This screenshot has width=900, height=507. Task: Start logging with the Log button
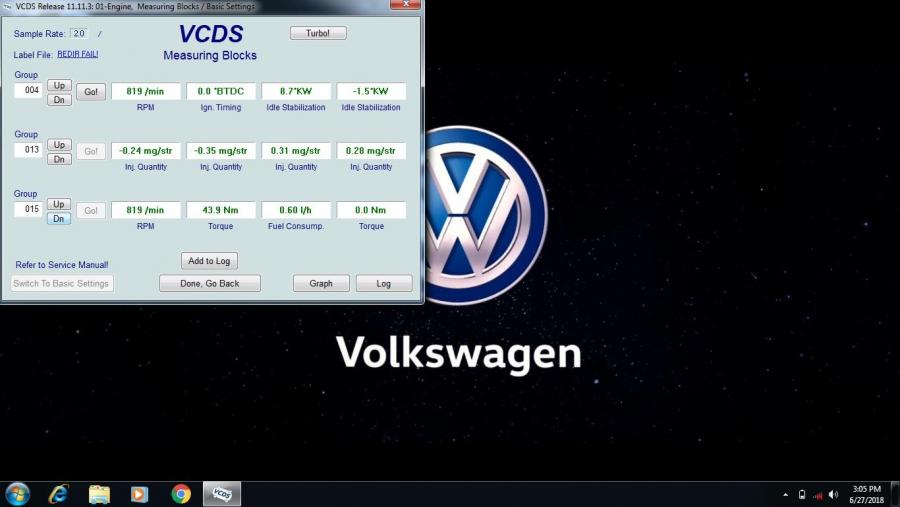[x=383, y=284]
